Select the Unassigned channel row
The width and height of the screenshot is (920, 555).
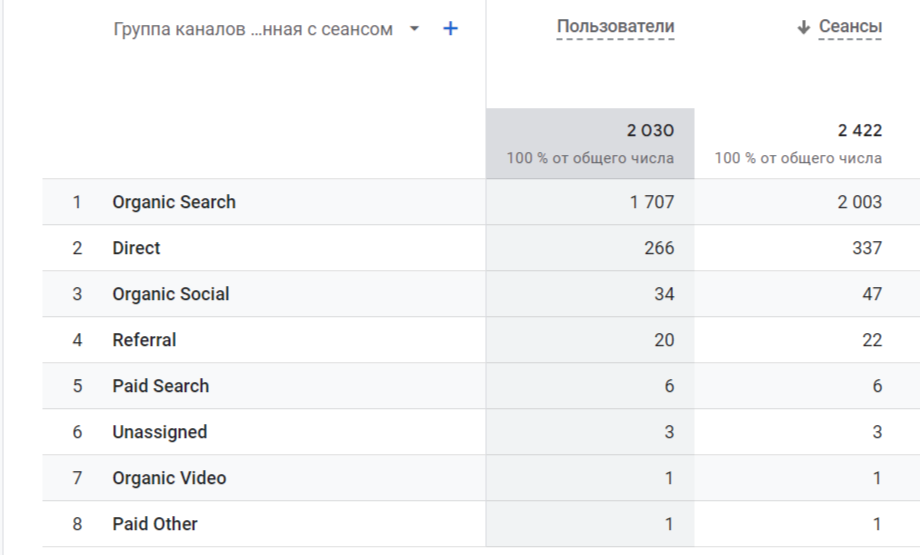160,432
